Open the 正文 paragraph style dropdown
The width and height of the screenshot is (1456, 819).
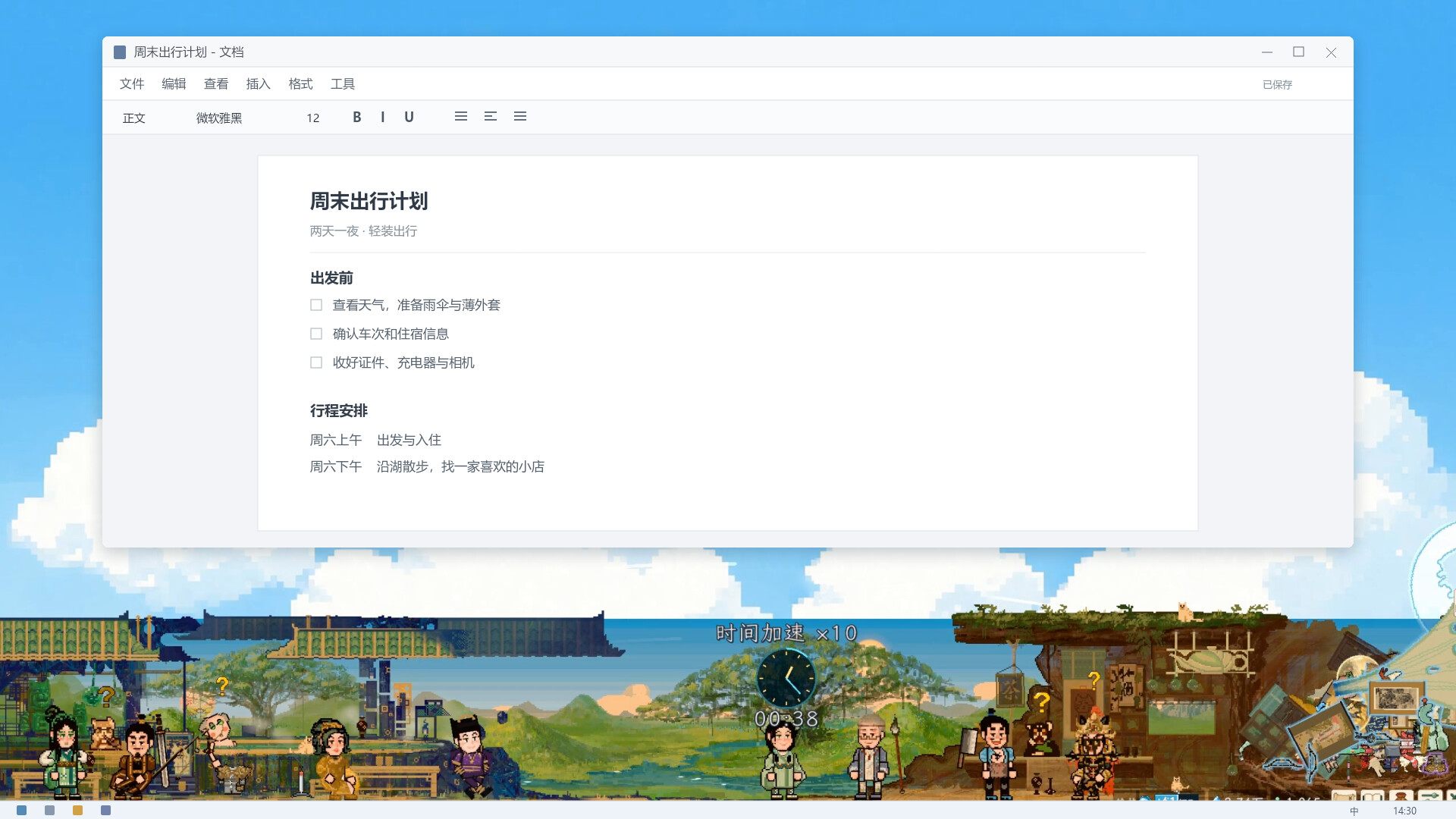click(x=134, y=118)
